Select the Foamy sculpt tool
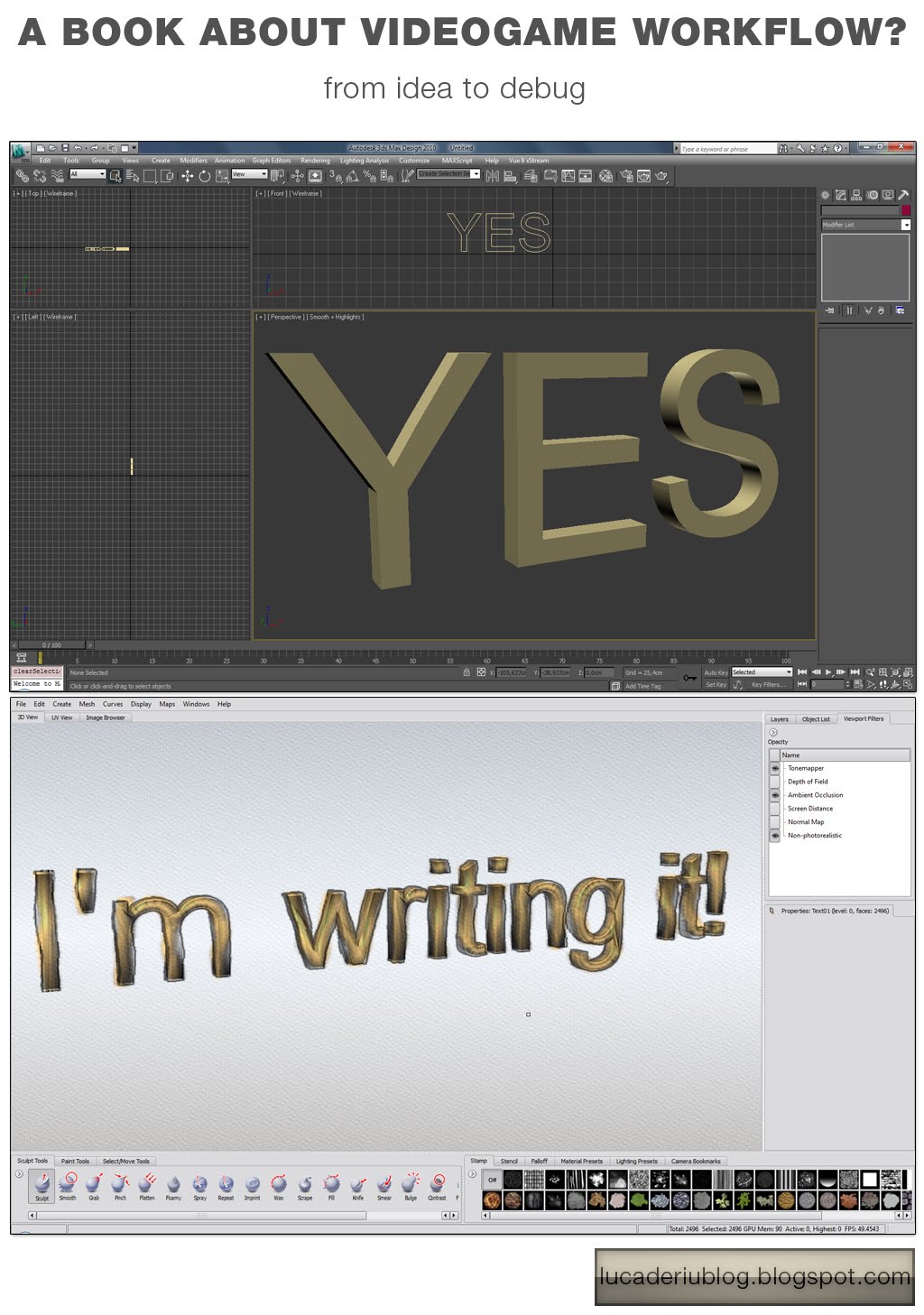924x1315 pixels. tap(173, 1185)
